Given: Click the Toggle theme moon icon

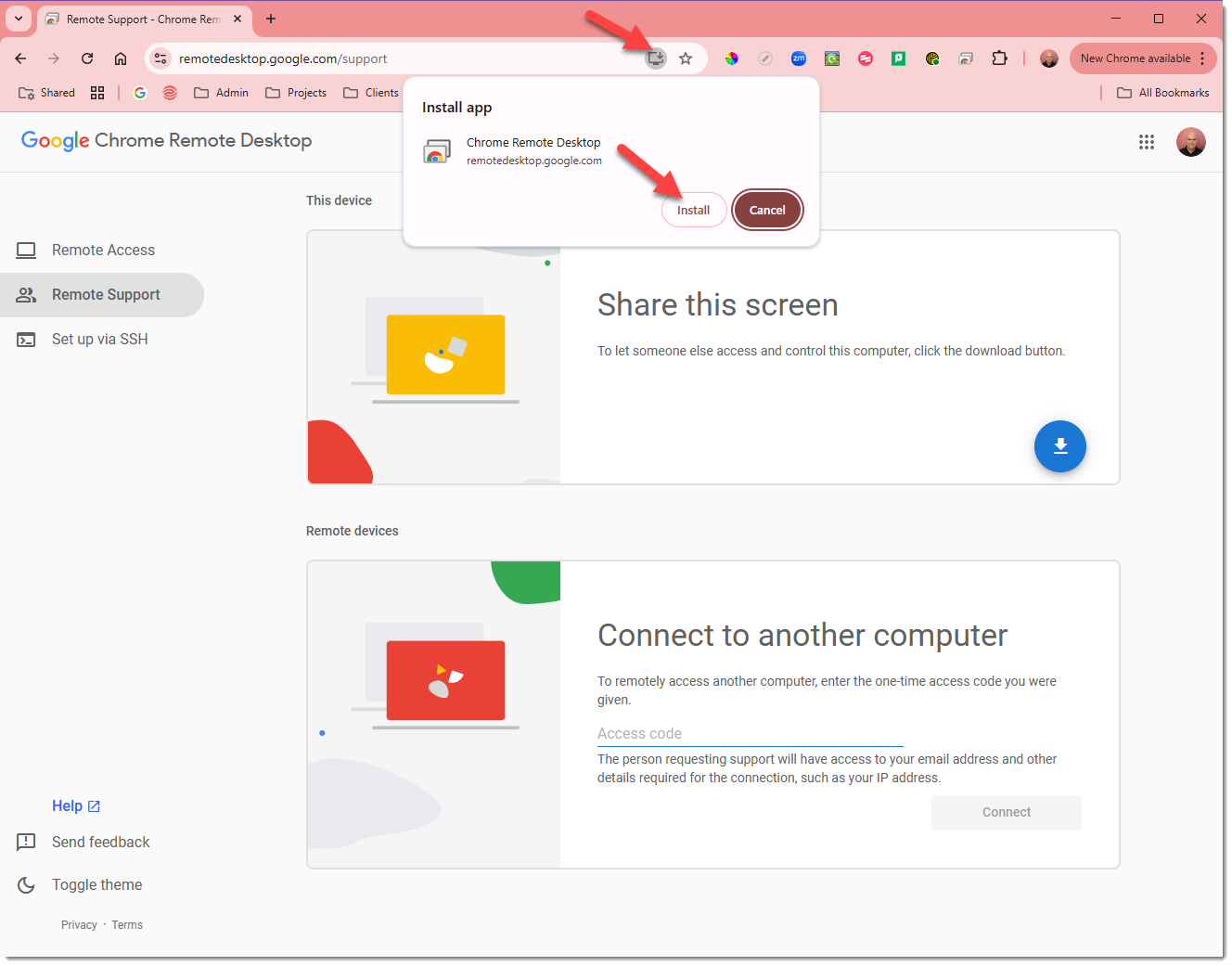Looking at the screenshot, I should click(x=26, y=885).
